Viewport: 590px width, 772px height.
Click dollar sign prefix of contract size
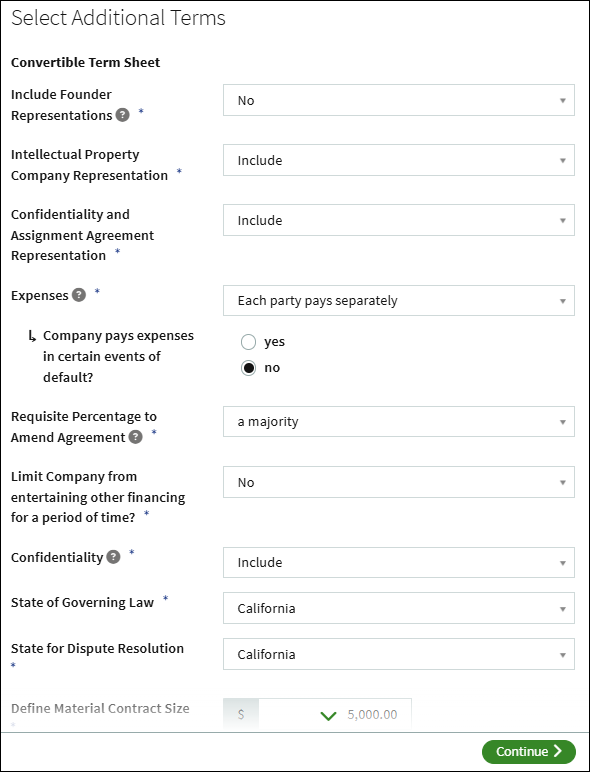click(241, 714)
